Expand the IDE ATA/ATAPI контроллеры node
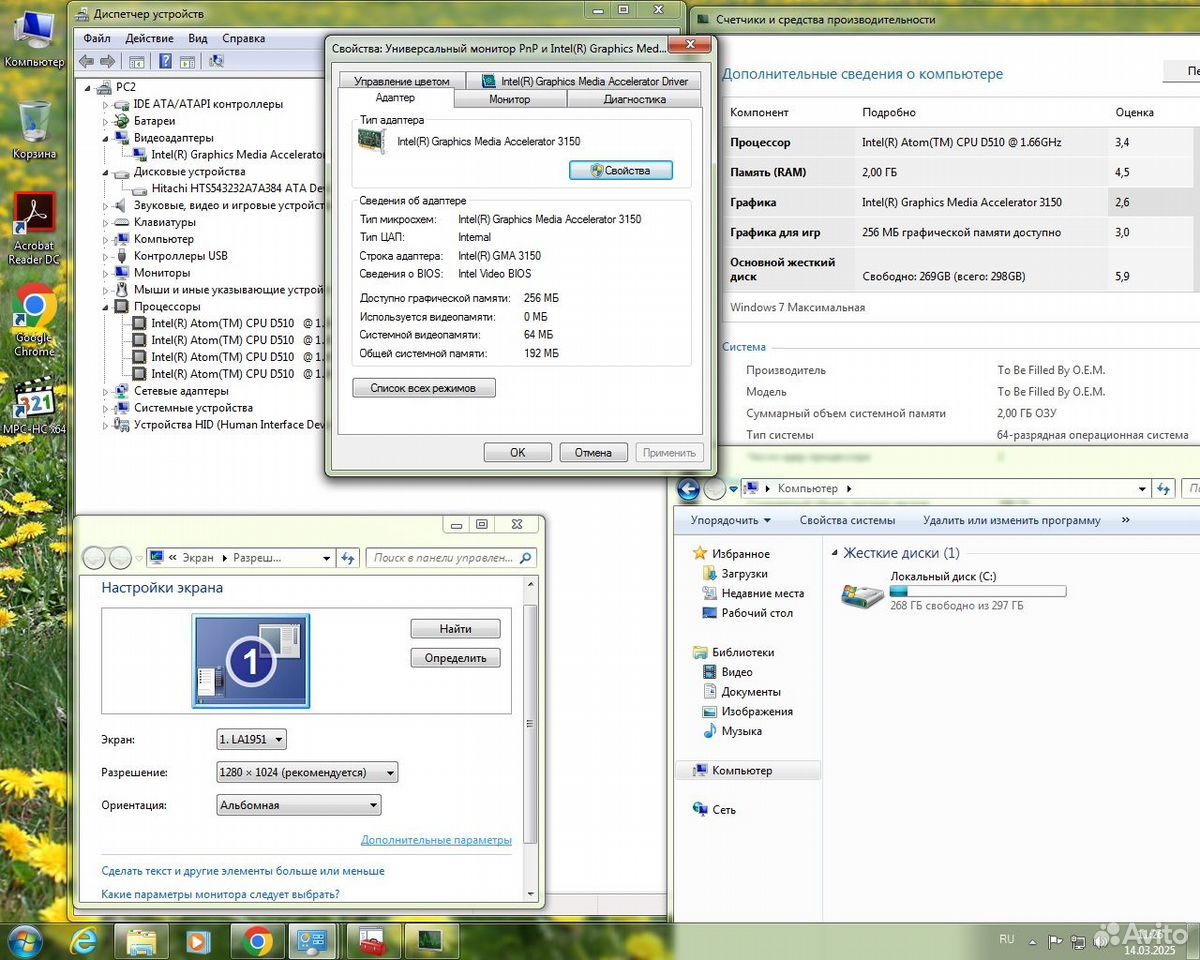Viewport: 1200px width, 960px height. coord(105,104)
